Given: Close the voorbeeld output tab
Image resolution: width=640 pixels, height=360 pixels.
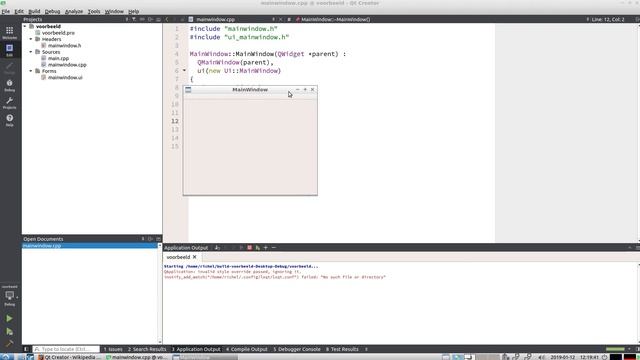Looking at the screenshot, I should [x=195, y=257].
